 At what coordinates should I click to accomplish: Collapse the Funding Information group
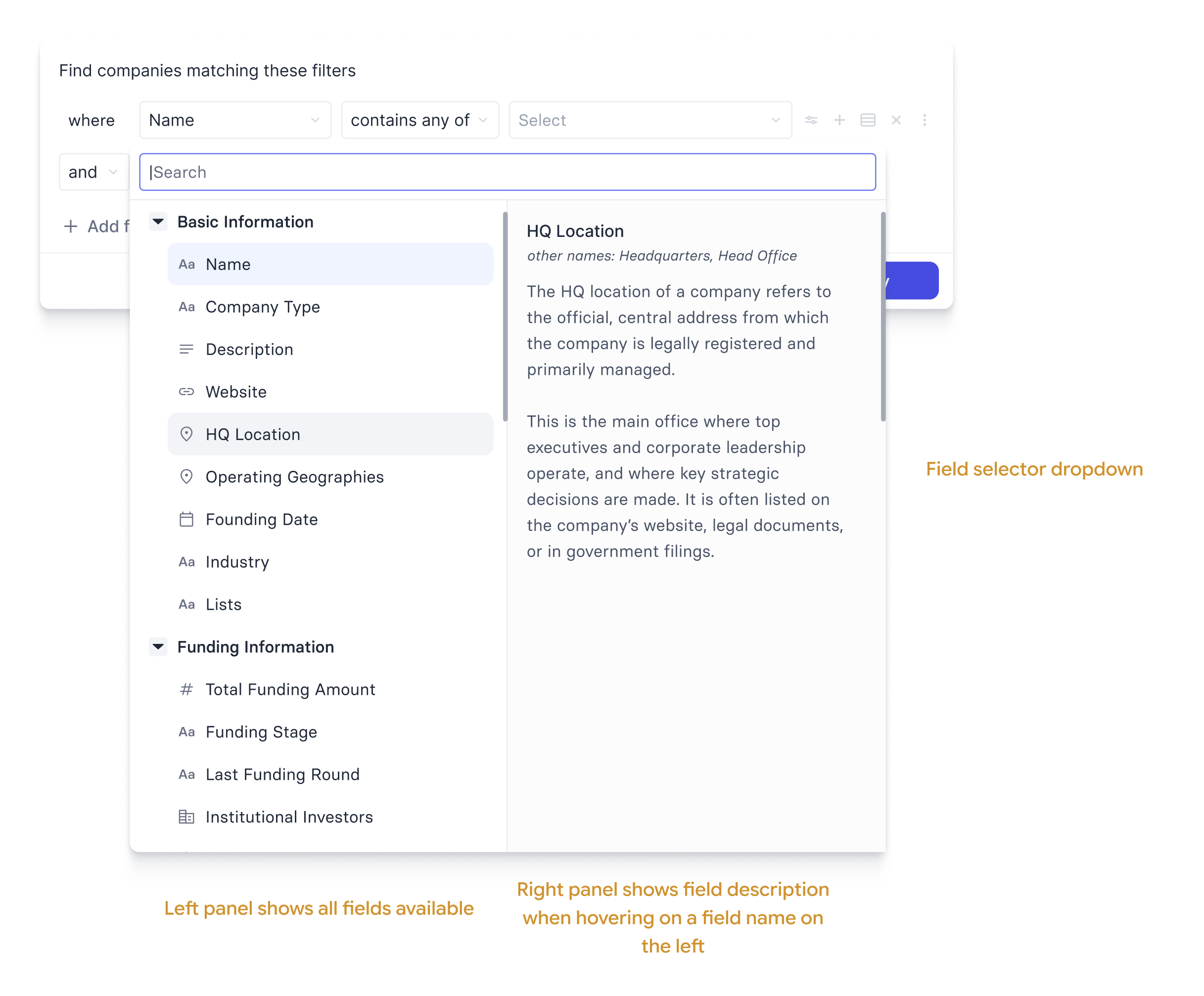coord(158,646)
